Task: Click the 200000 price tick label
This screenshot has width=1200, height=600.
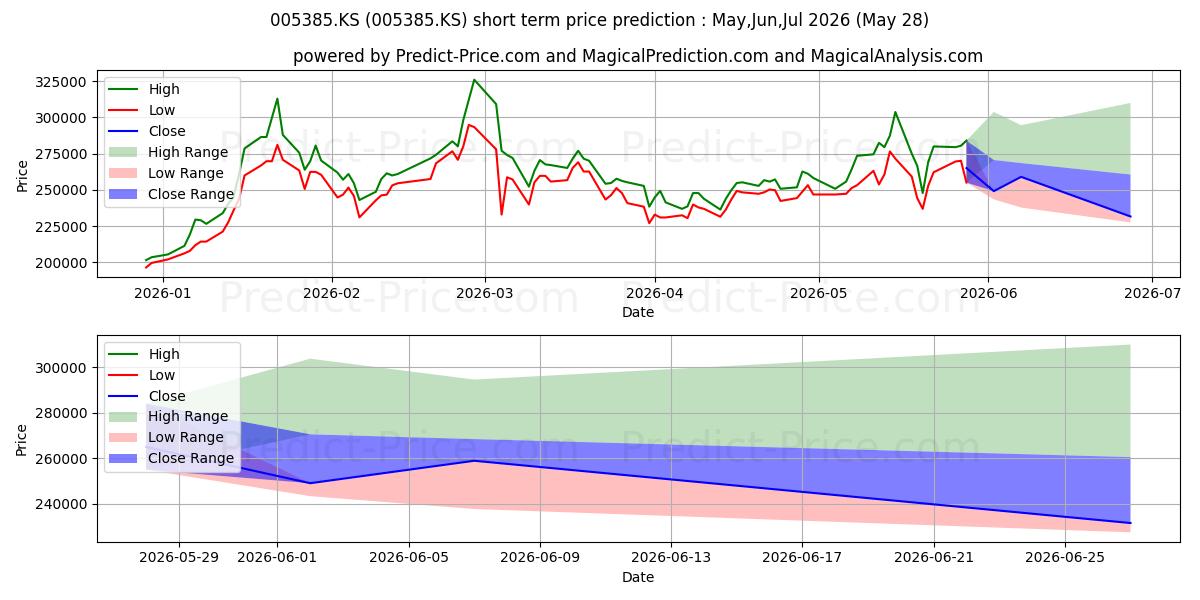Action: pos(63,263)
